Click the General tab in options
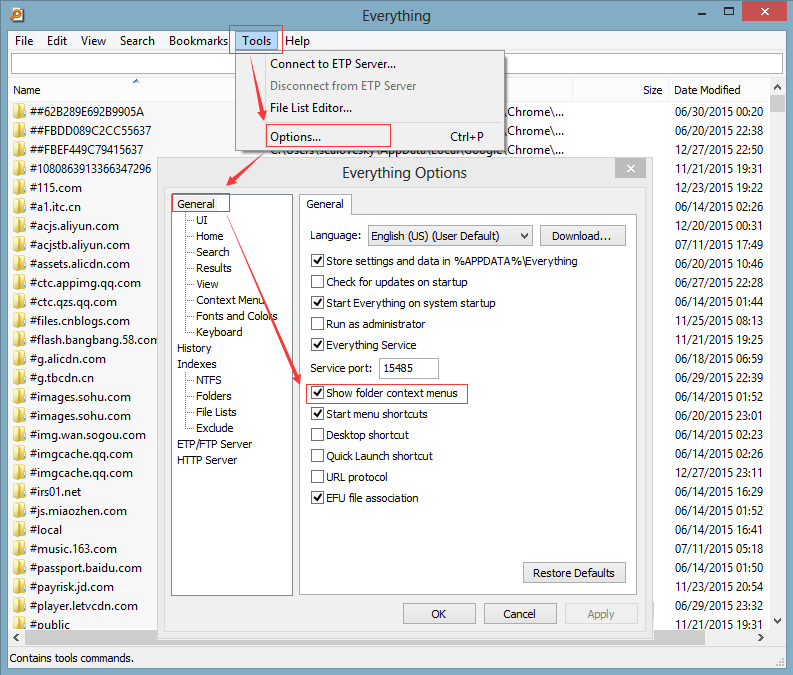Viewport: 793px width, 675px height. click(325, 204)
